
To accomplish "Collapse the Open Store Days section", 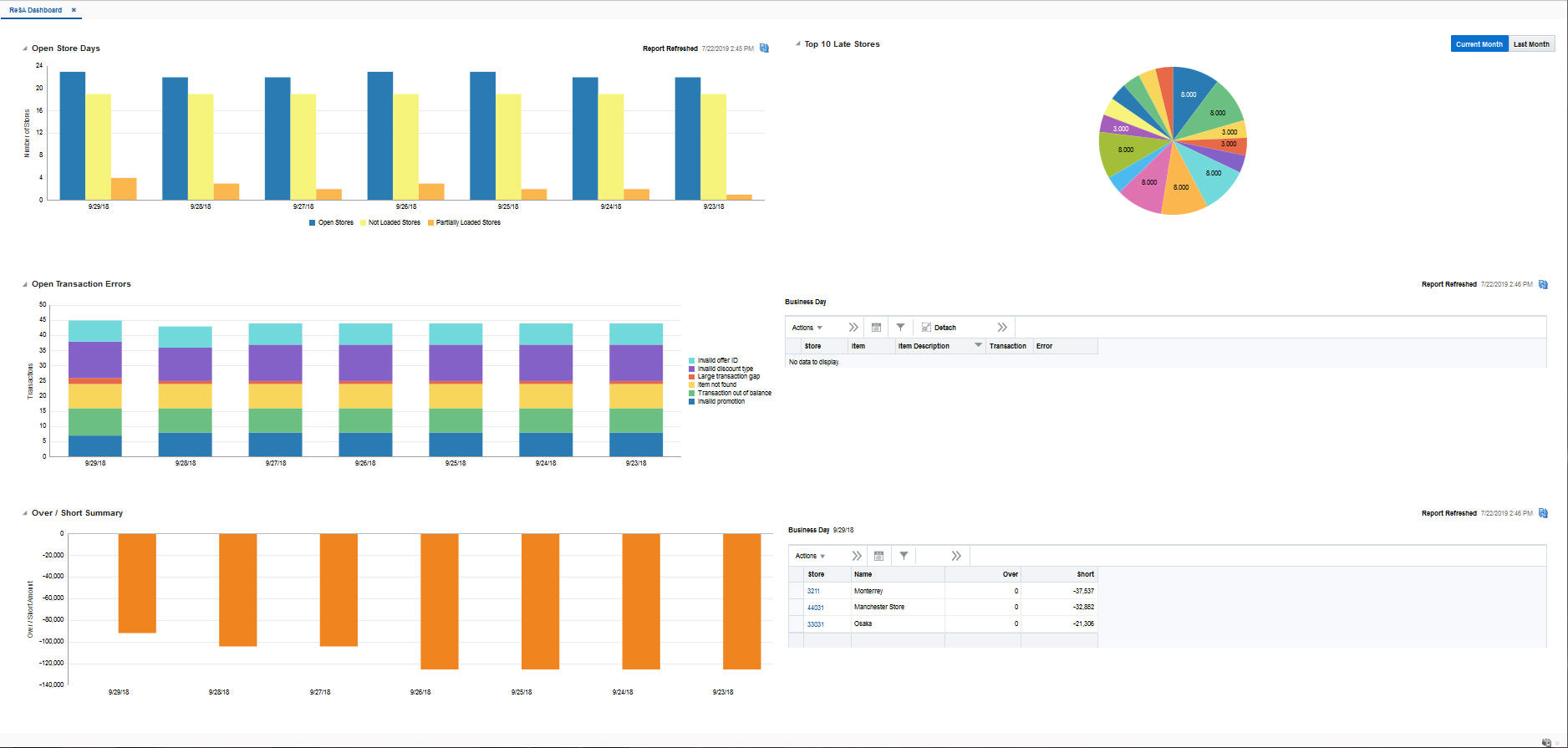I will 25,48.
